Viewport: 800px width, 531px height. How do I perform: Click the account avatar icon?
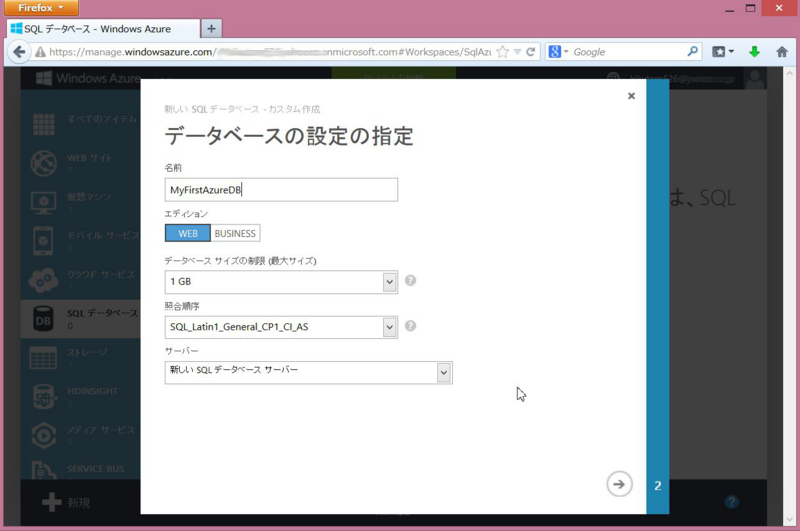755,79
